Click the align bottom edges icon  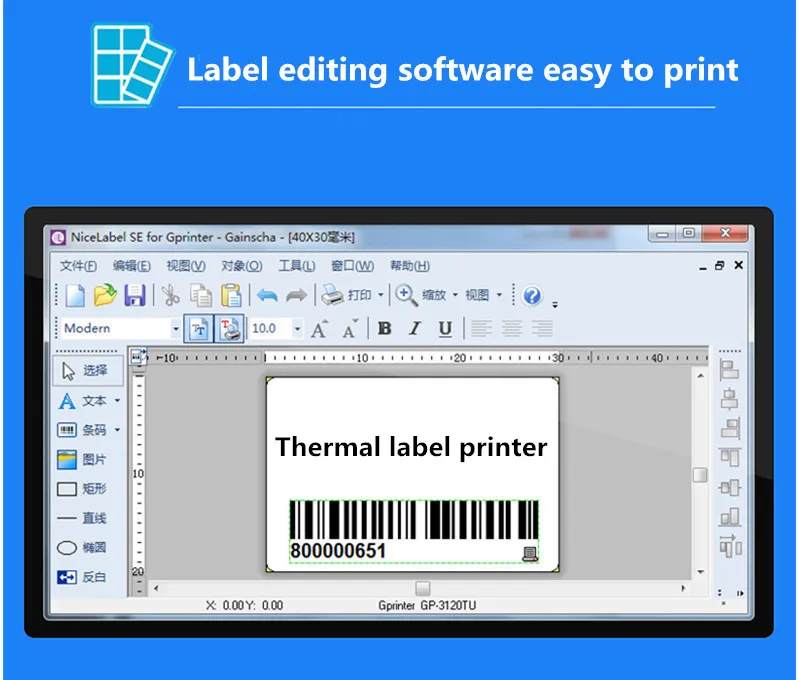tap(730, 517)
